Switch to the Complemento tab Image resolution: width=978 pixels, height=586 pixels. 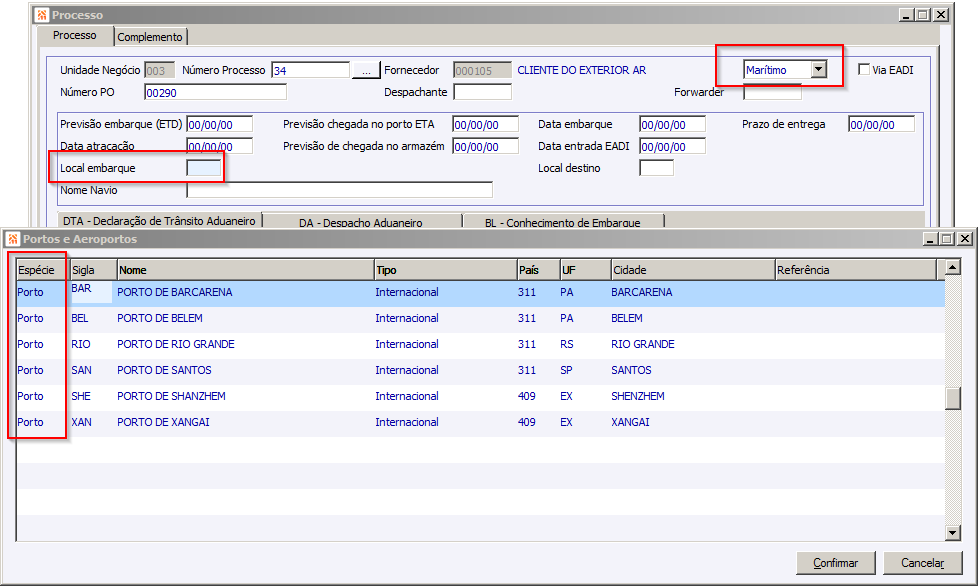point(150,37)
